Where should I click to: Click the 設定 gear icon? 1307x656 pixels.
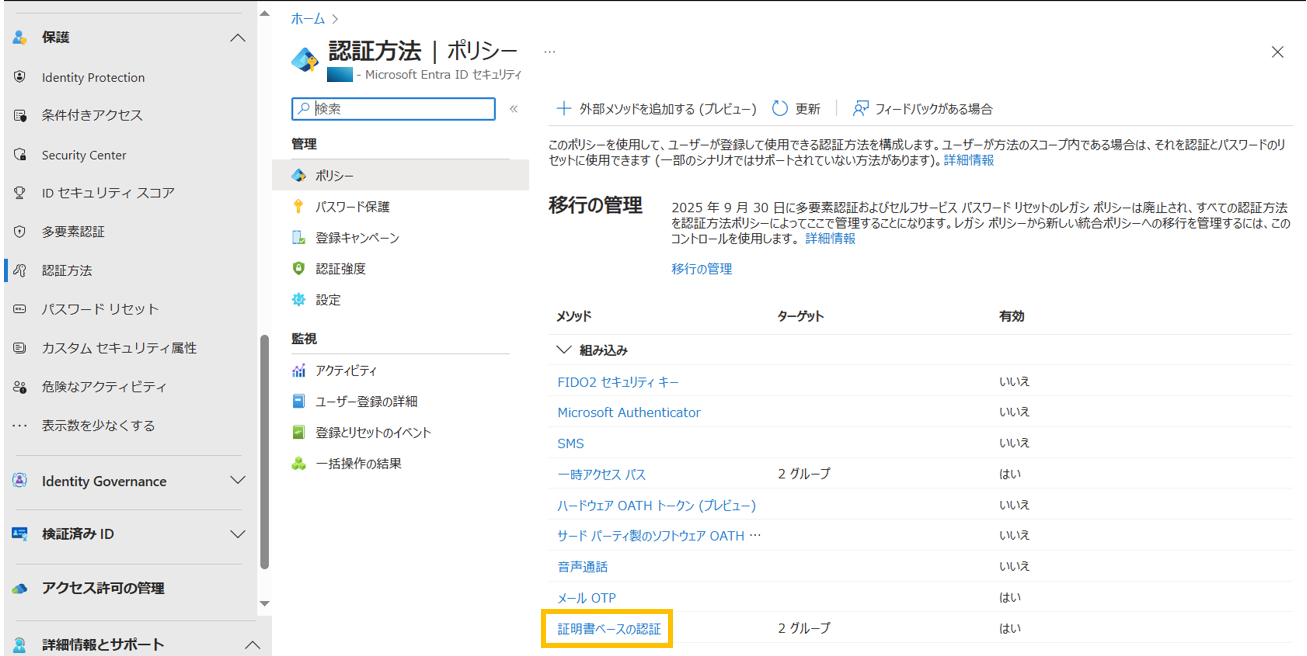click(298, 299)
